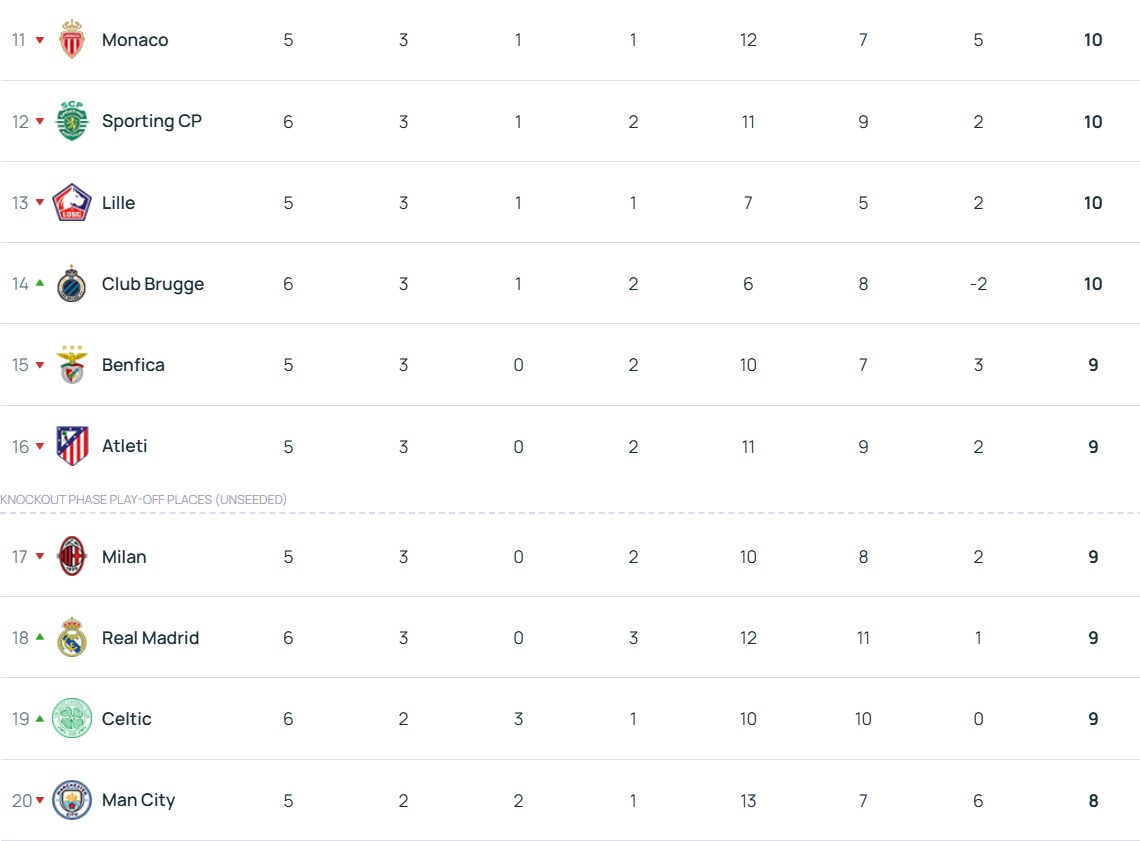Click the Milan club crest
1140x841 pixels.
(x=72, y=557)
